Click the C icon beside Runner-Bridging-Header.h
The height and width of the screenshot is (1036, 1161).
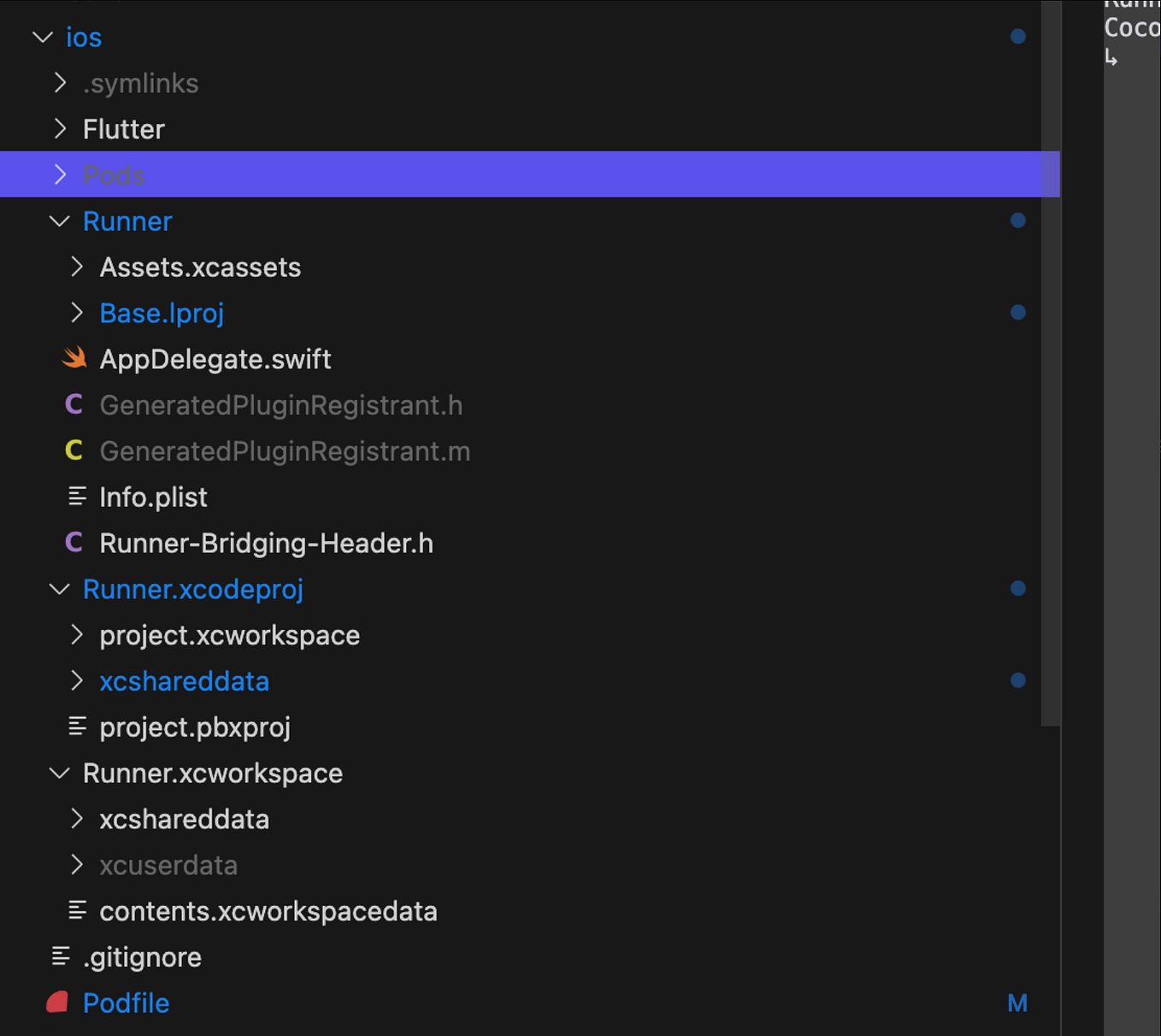pos(74,542)
